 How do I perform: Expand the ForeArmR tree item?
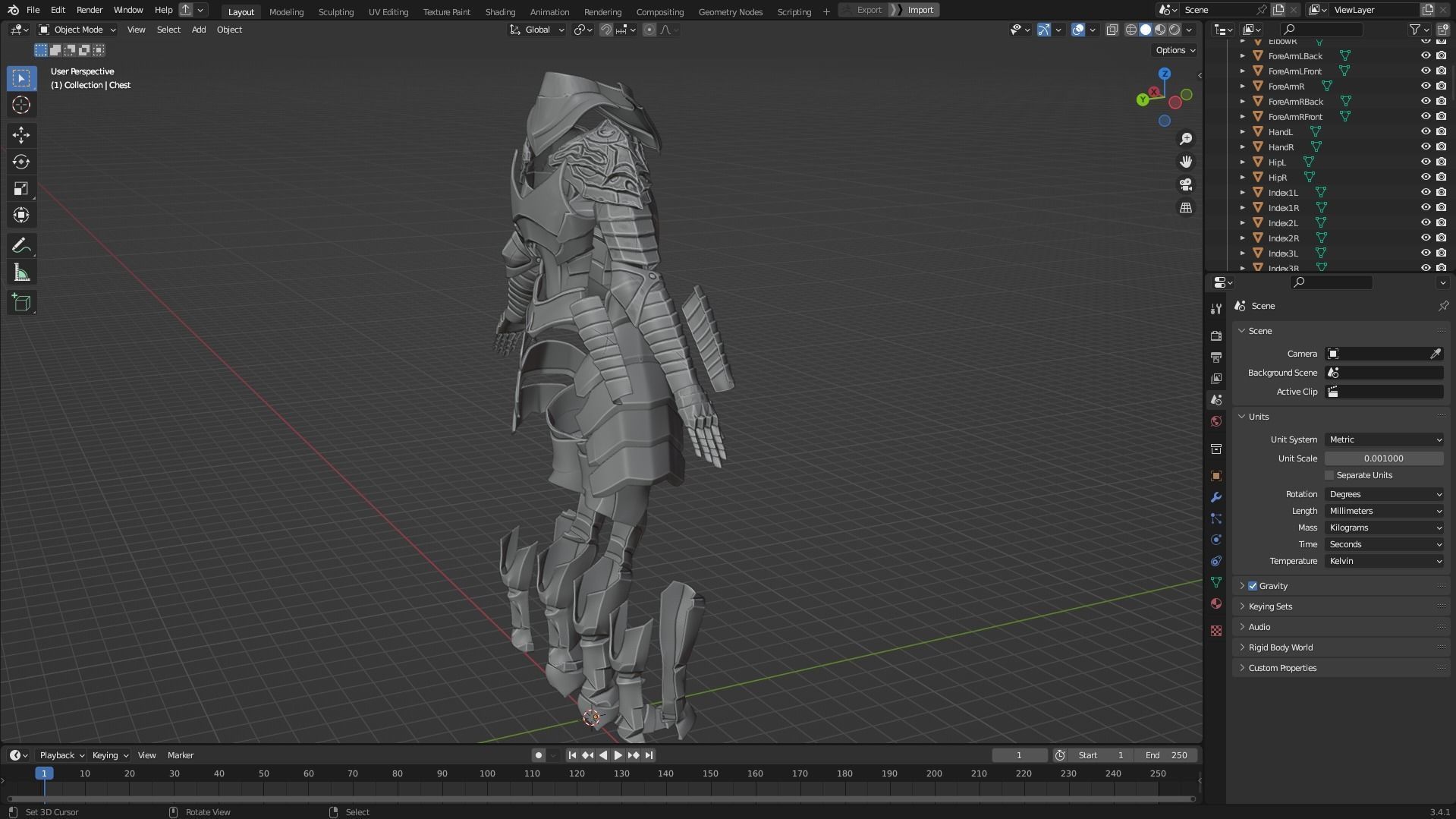1242,86
